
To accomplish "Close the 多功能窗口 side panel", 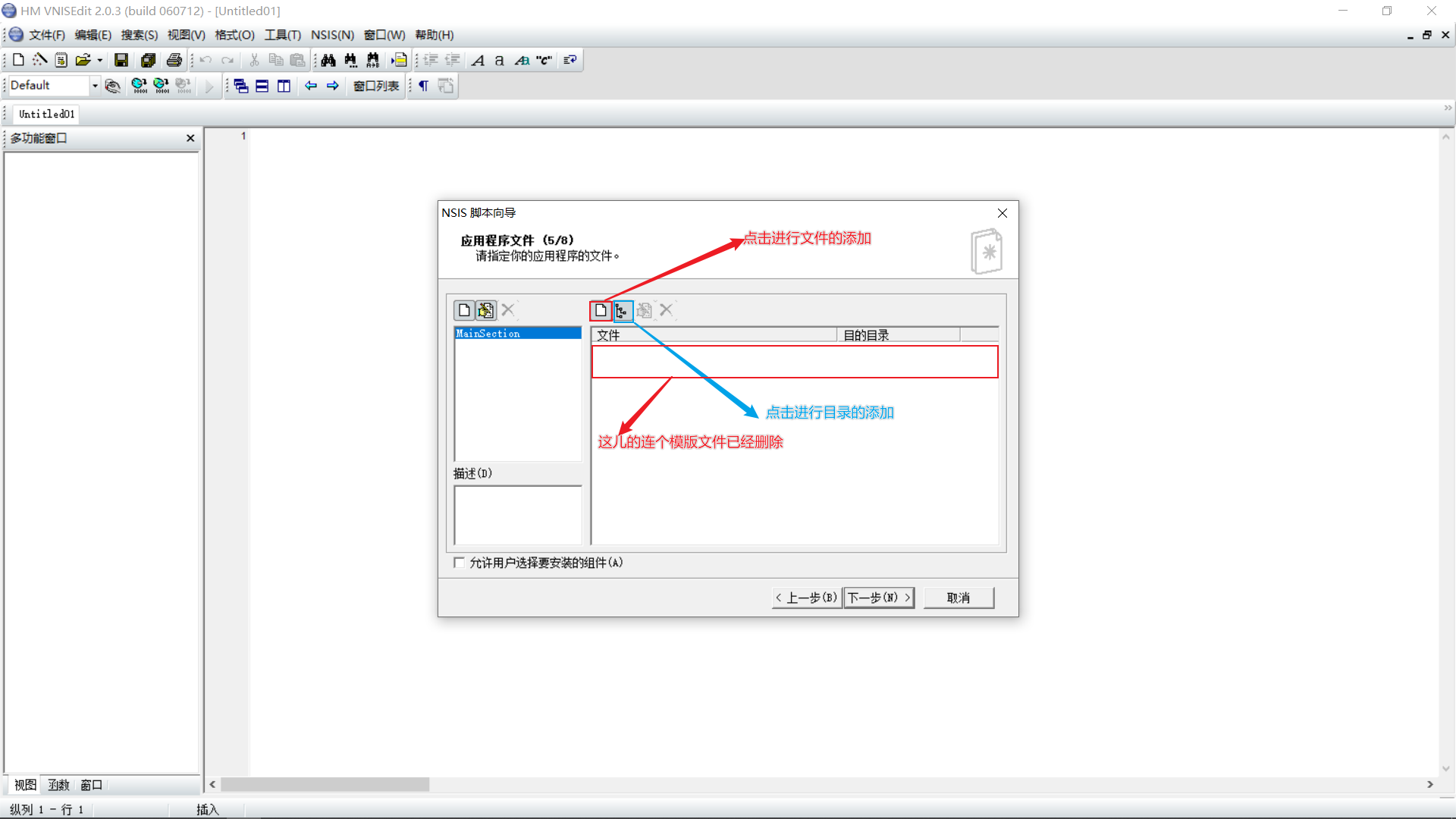I will click(190, 138).
